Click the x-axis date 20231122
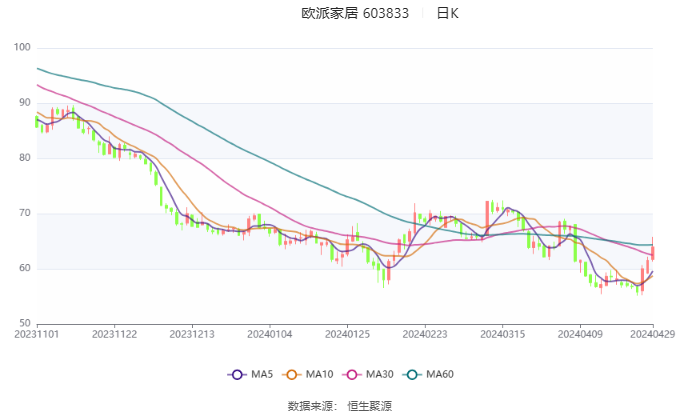The height and width of the screenshot is (413, 680). click(x=114, y=334)
